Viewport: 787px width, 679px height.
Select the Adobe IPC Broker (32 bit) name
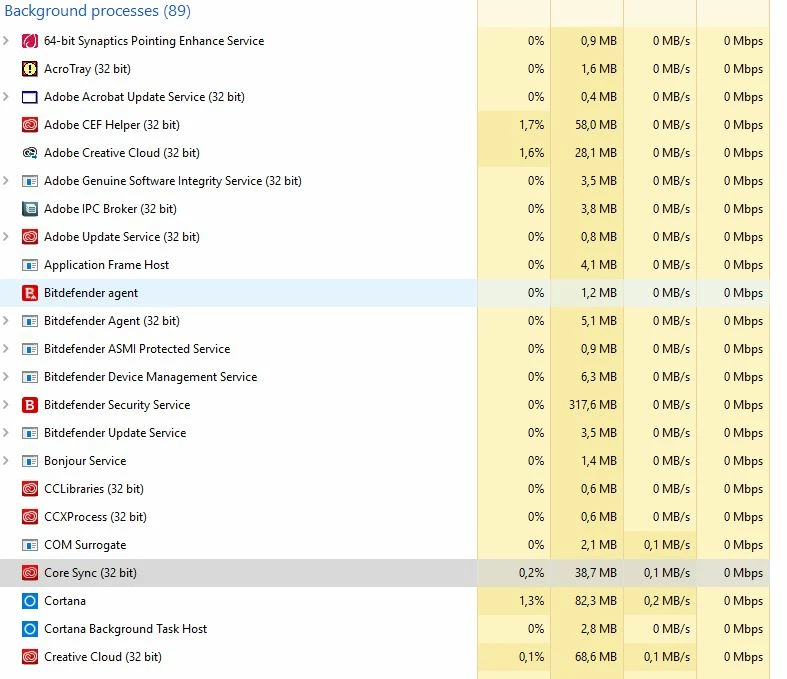click(x=110, y=209)
